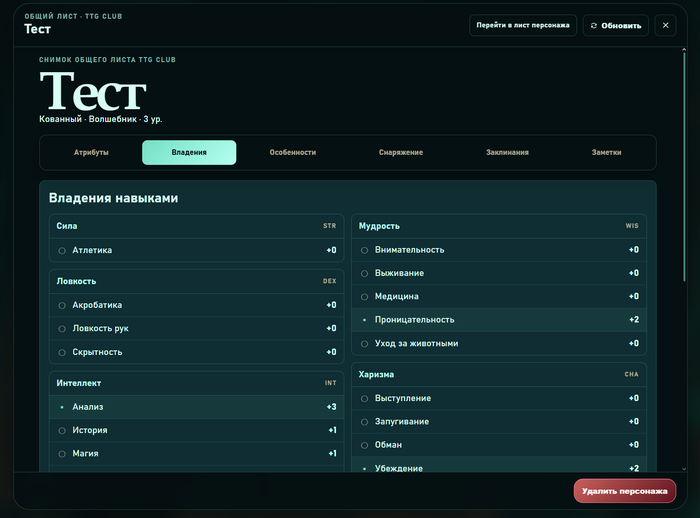This screenshot has height=518, width=700.
Task: Click the Ловкость group header
Action: 196,281
